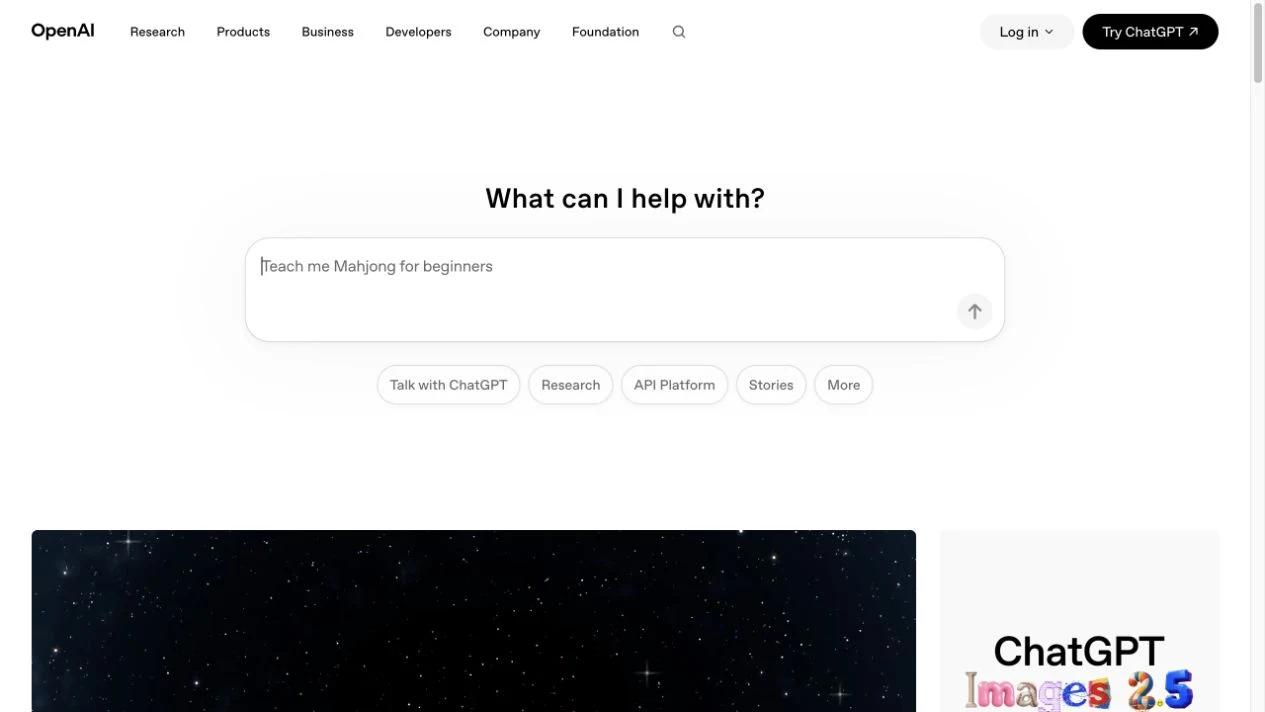The image size is (1265, 712).
Task: Open the Products nav menu
Action: point(243,32)
